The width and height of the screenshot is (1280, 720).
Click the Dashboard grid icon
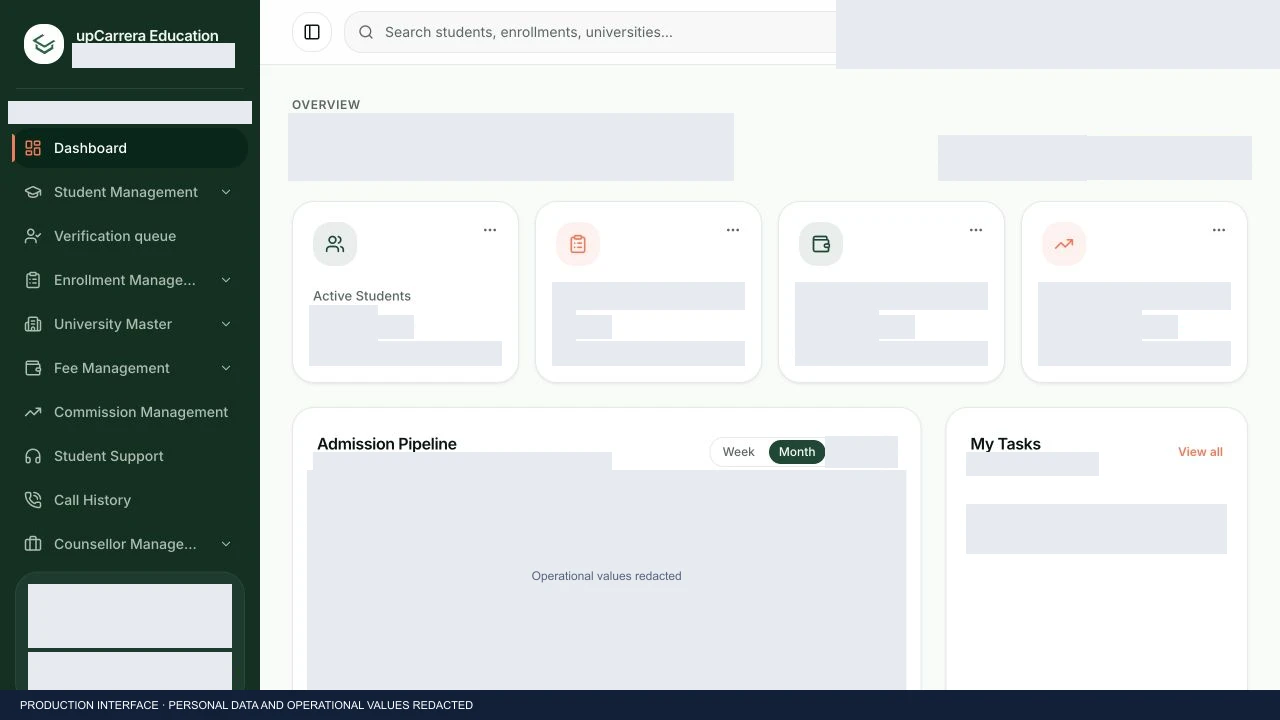click(33, 148)
